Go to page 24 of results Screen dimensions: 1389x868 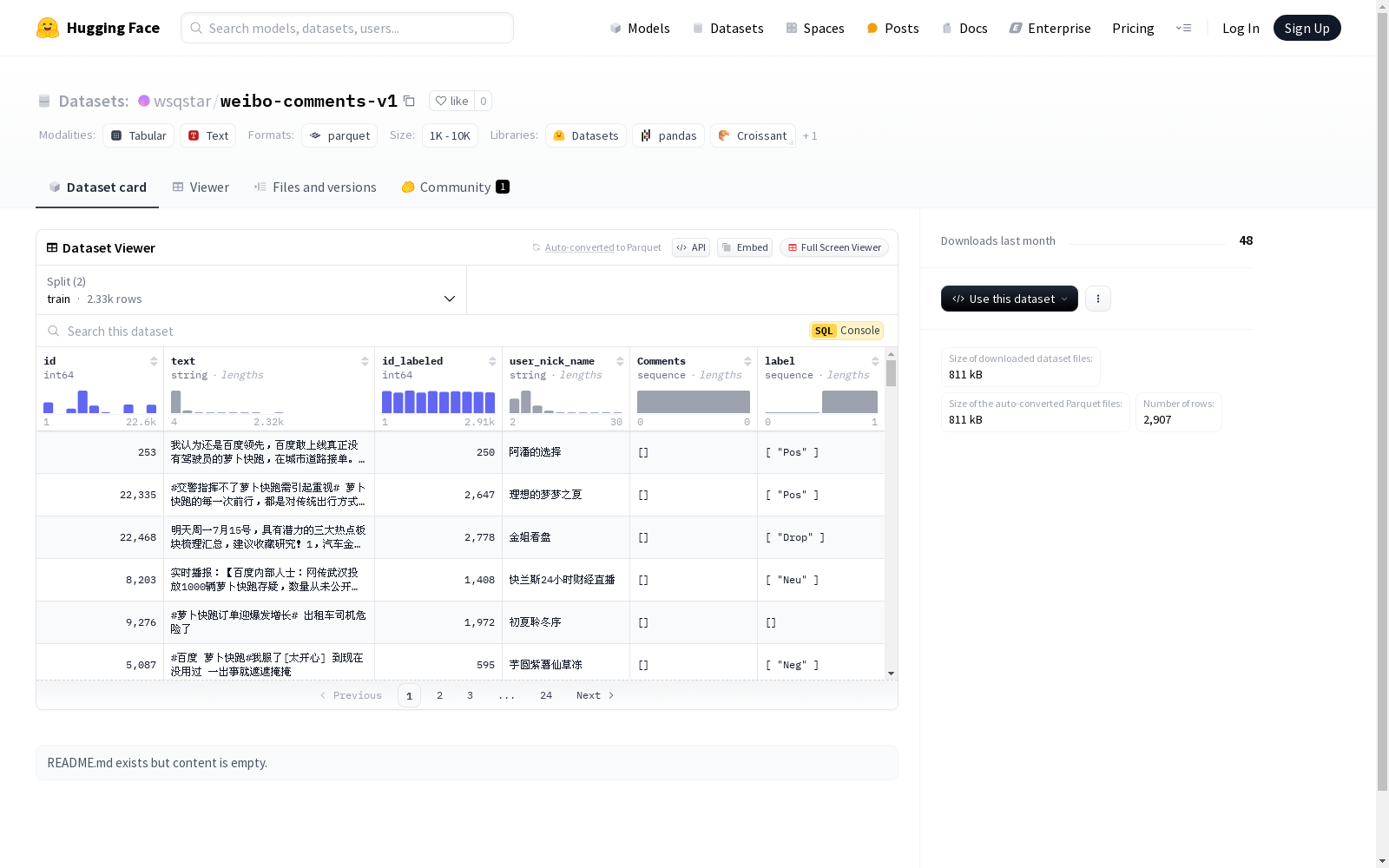point(546,695)
